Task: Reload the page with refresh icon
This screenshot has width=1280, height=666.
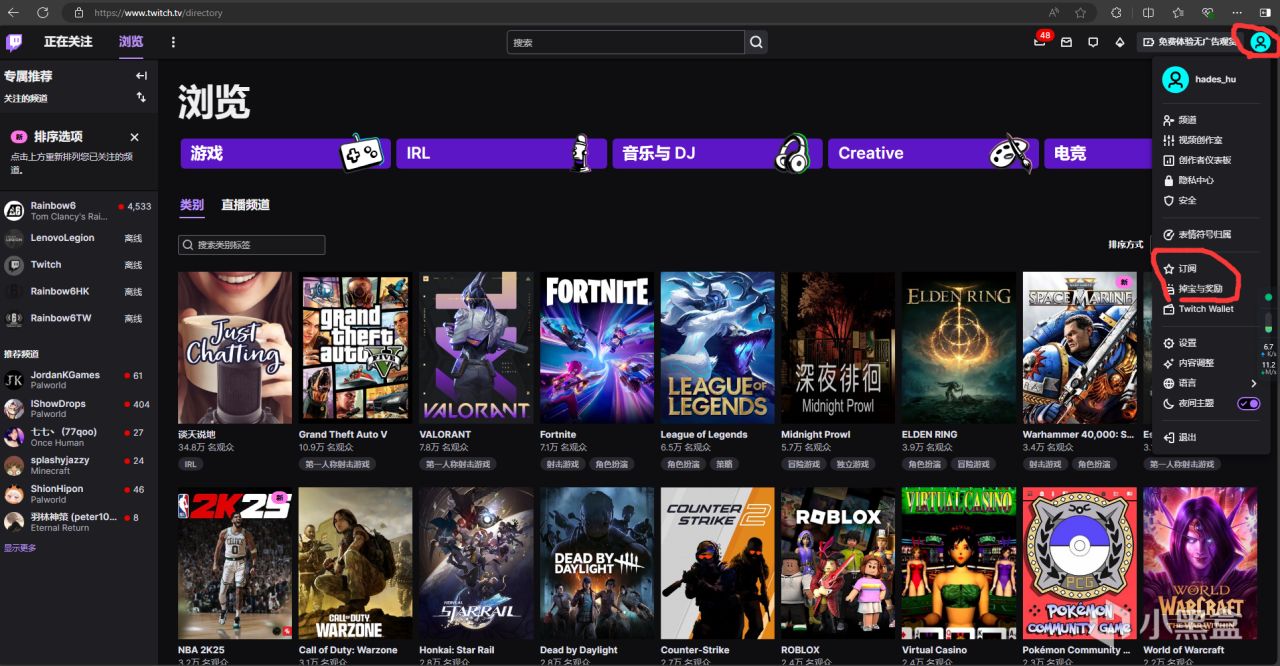Action: click(42, 13)
